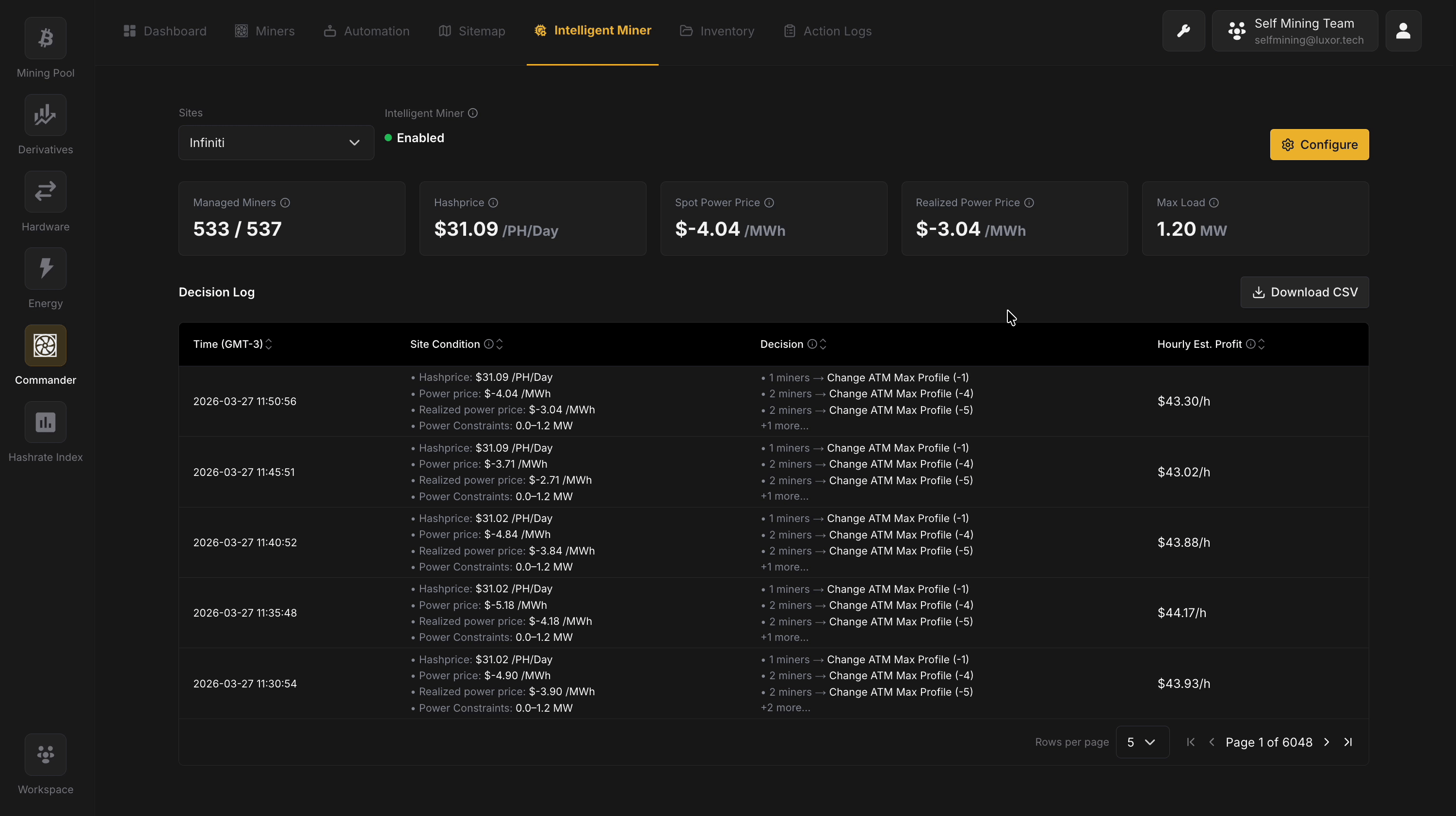
Task: Sort by Time (GMT-3) column
Action: click(269, 344)
